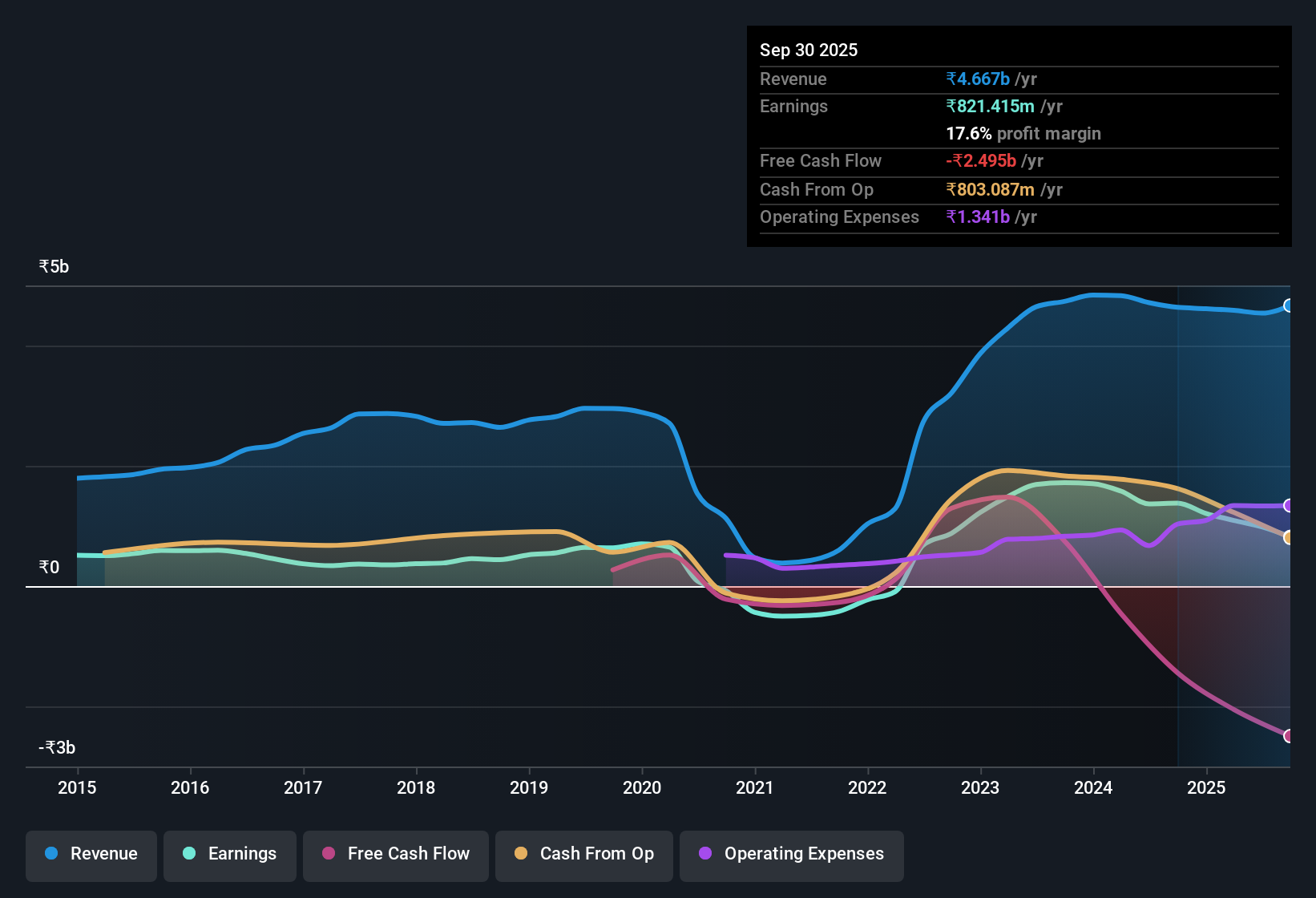The image size is (1316, 898).
Task: Click the ₹0 gridline label
Action: [50, 567]
